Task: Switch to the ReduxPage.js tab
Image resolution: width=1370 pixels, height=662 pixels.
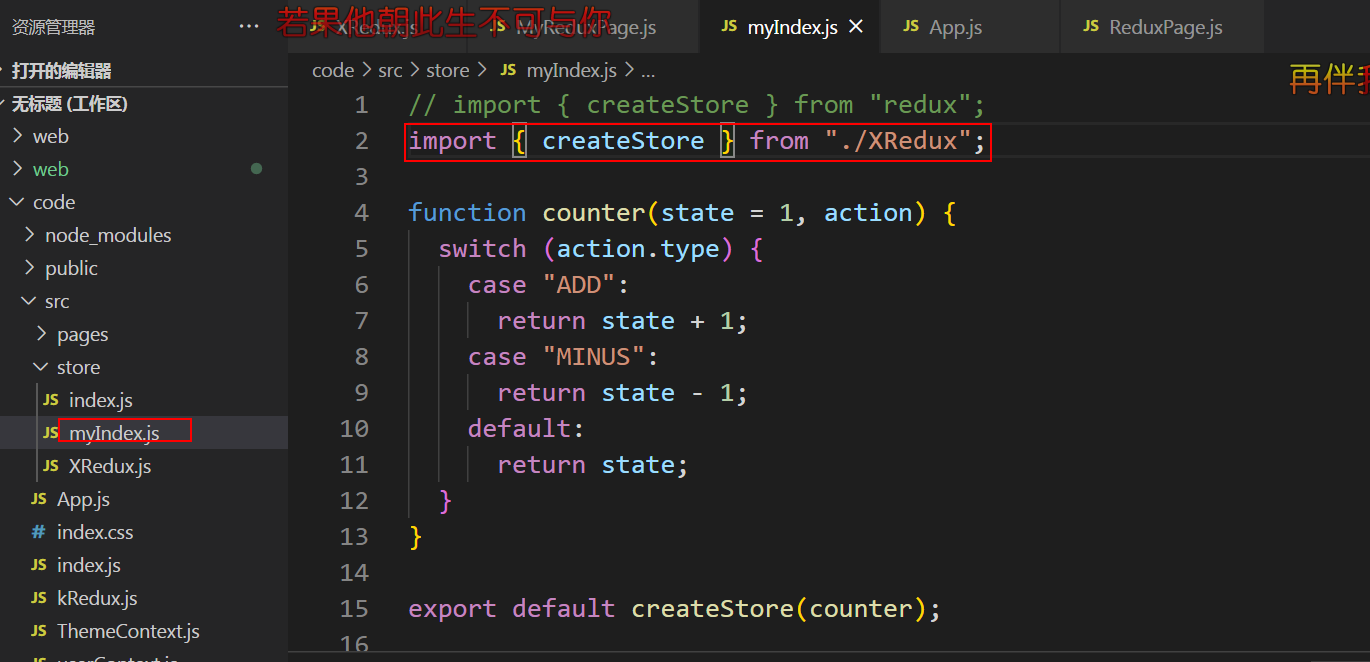Action: (x=1165, y=27)
